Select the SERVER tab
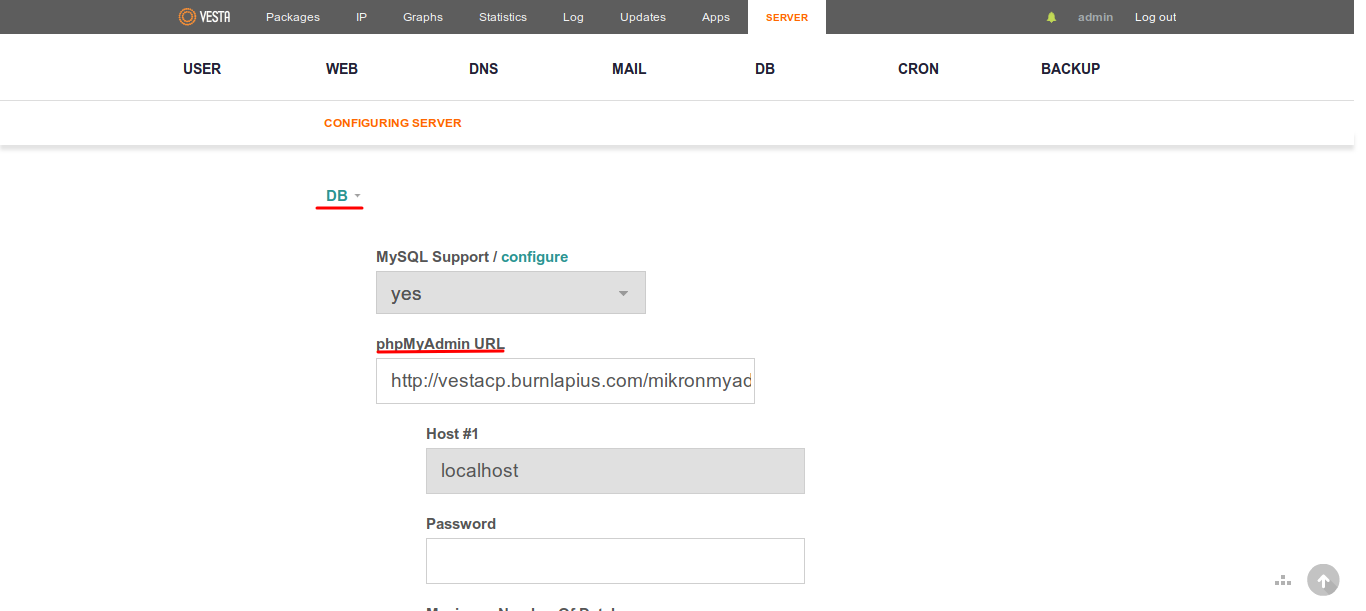The image size is (1366, 611). tap(787, 17)
